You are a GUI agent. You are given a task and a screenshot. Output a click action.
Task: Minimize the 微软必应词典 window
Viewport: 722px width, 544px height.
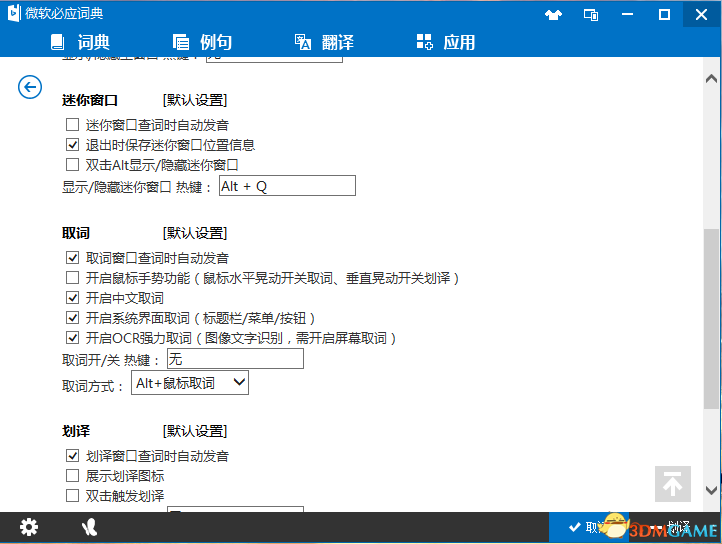(627, 15)
